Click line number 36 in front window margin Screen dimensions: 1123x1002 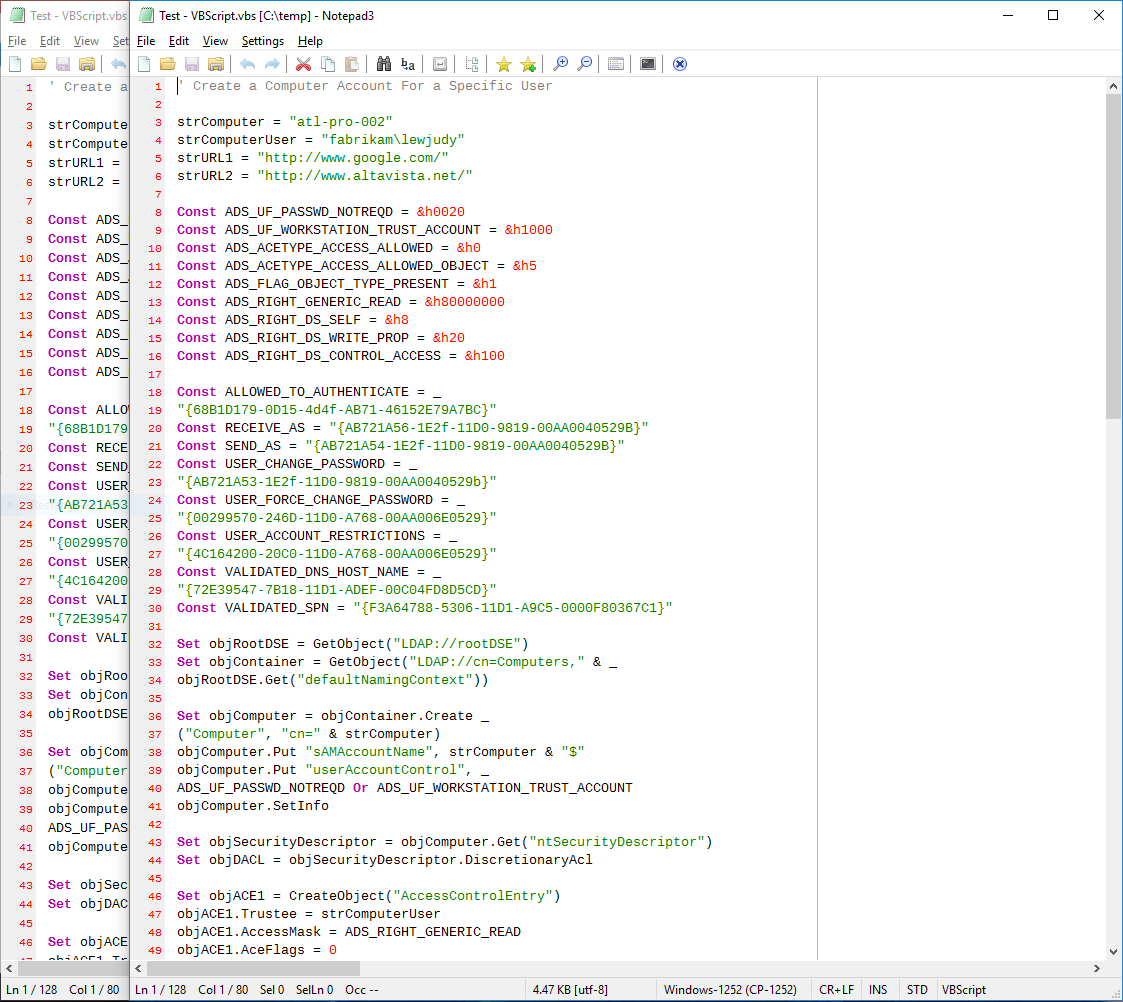tap(155, 716)
